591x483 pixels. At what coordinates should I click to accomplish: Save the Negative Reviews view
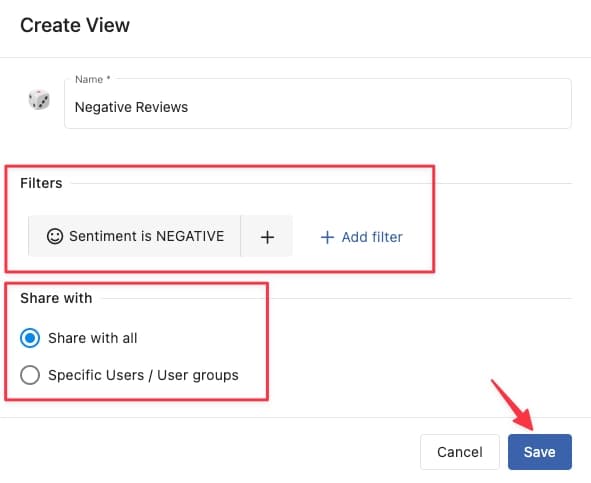pos(540,452)
